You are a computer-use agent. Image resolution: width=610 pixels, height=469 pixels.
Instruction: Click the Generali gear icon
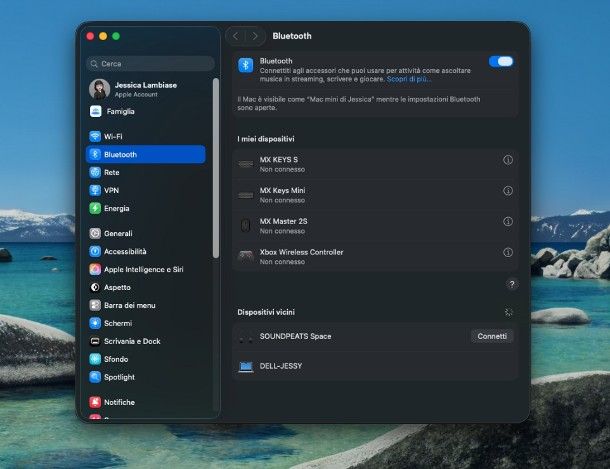(x=95, y=233)
